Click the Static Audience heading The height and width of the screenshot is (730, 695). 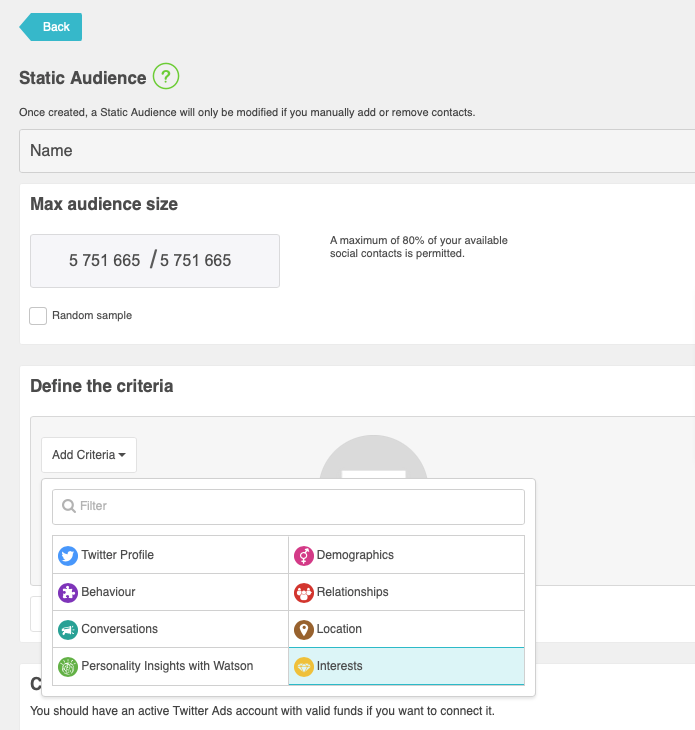tap(82, 78)
